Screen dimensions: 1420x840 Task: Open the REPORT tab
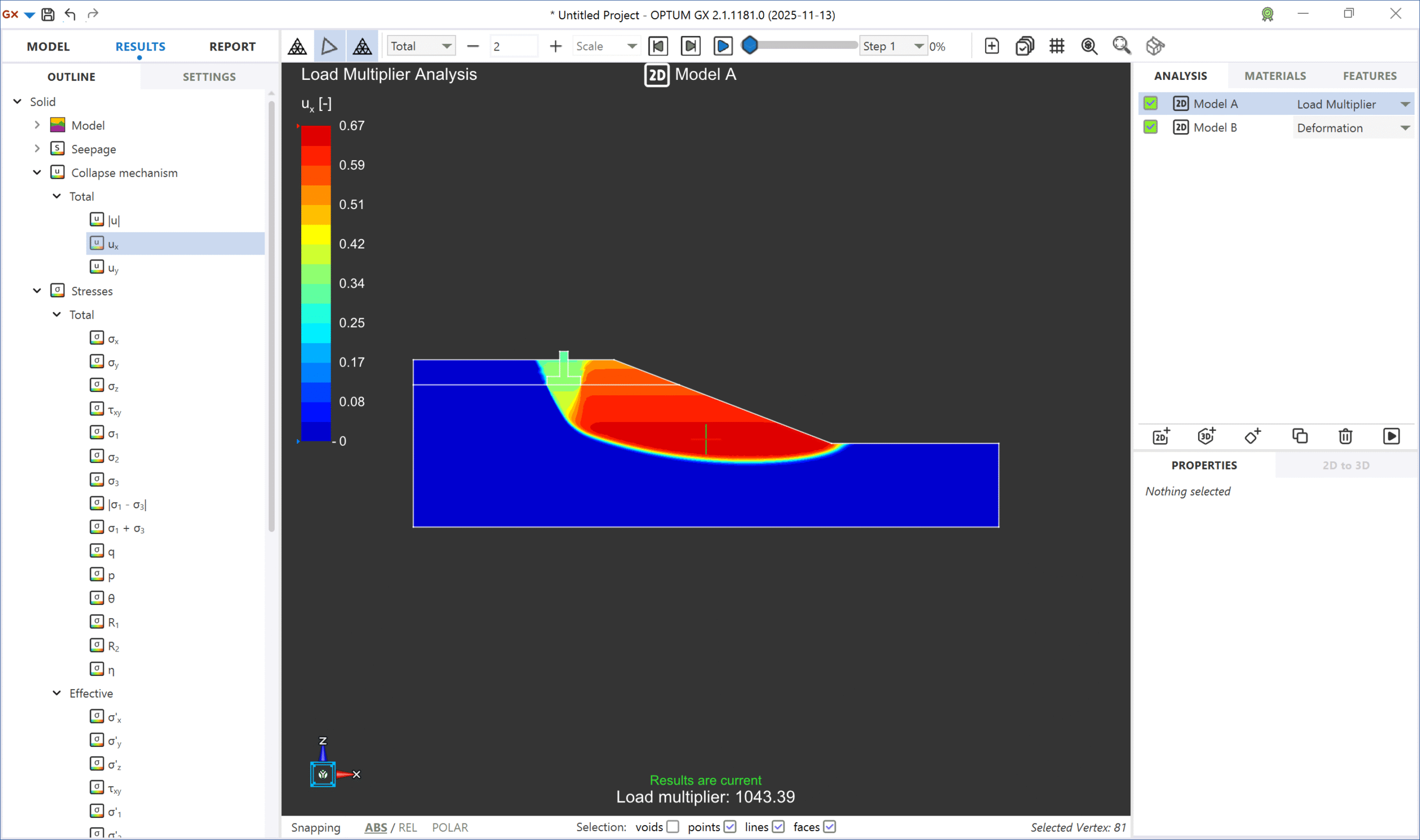pyautogui.click(x=232, y=47)
